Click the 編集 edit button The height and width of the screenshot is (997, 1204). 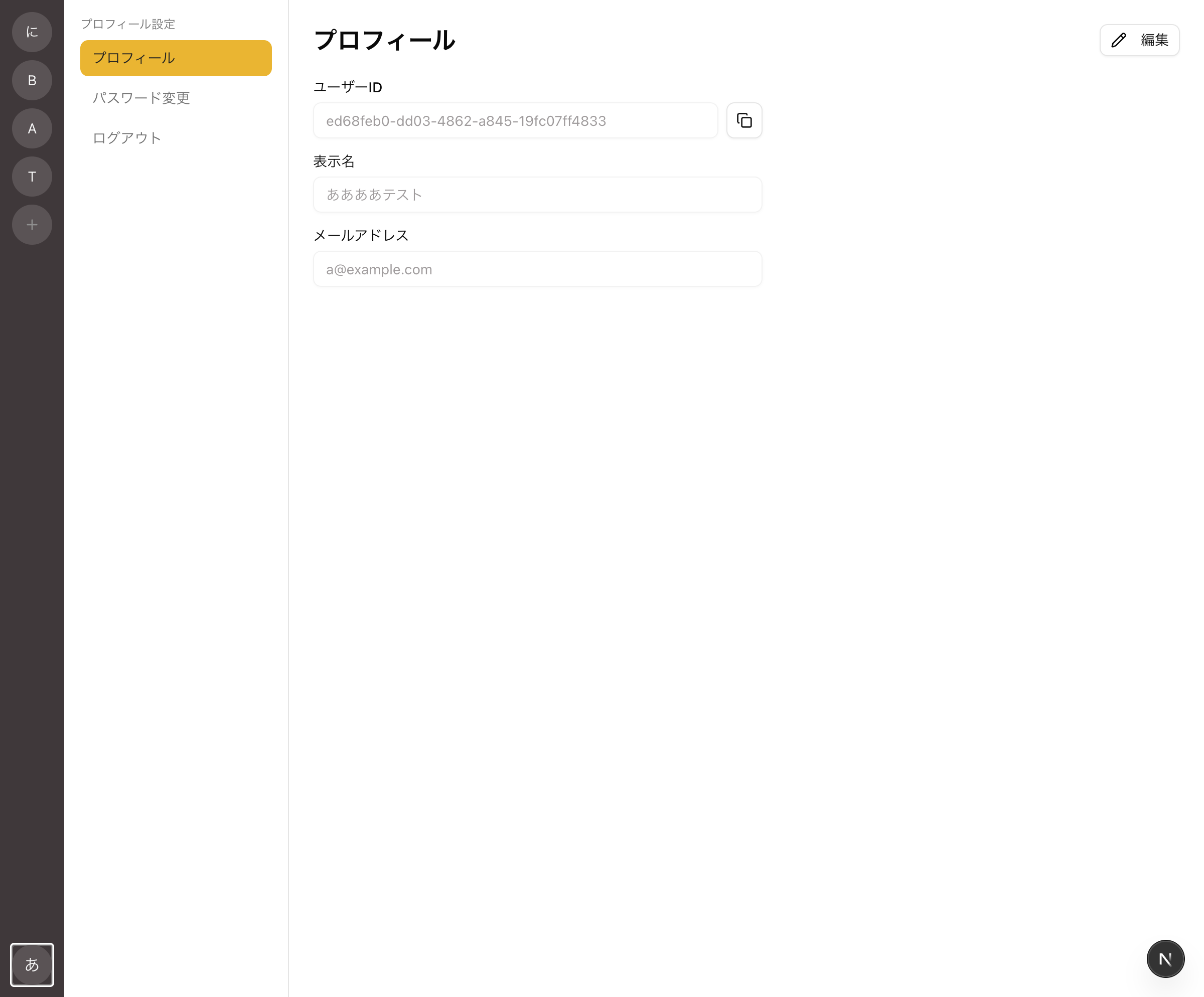(1139, 40)
